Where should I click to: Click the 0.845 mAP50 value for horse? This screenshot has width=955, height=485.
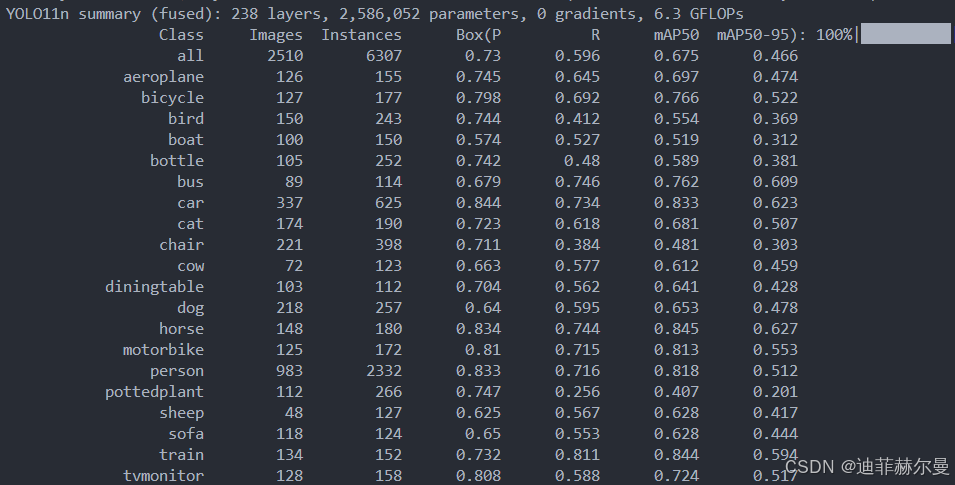point(676,328)
